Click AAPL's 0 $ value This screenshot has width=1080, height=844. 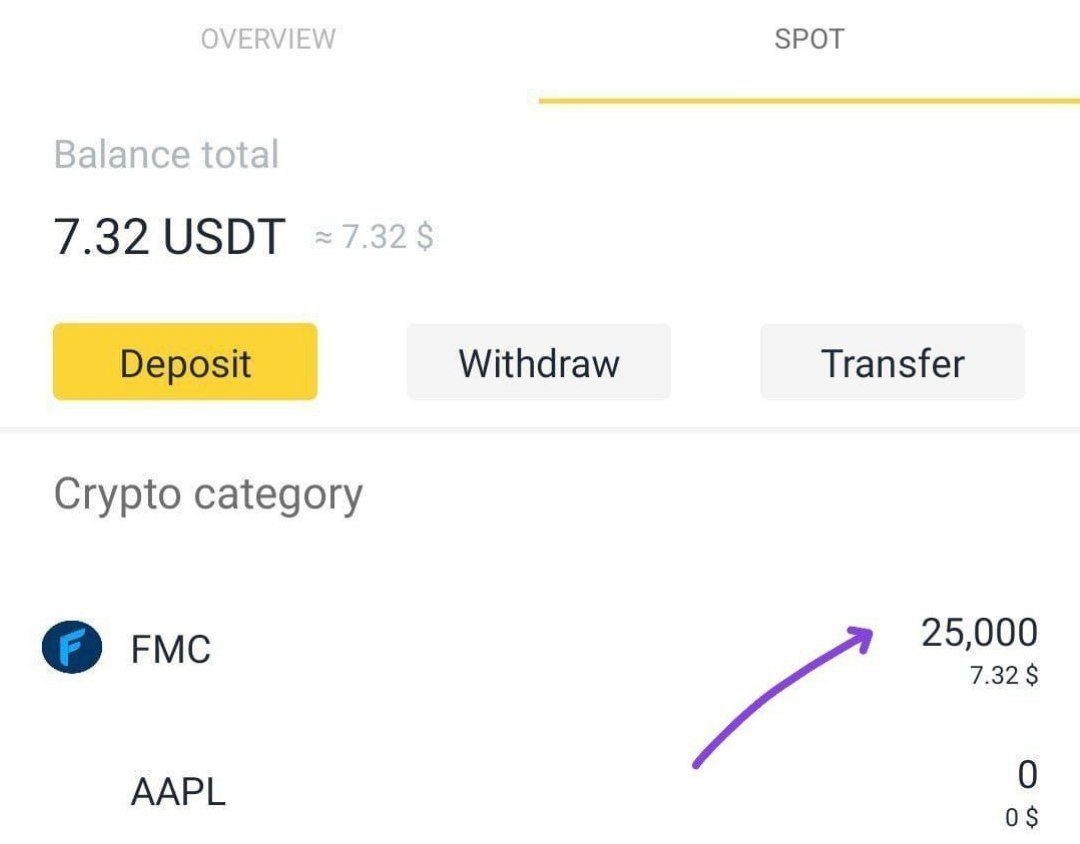pos(1021,817)
